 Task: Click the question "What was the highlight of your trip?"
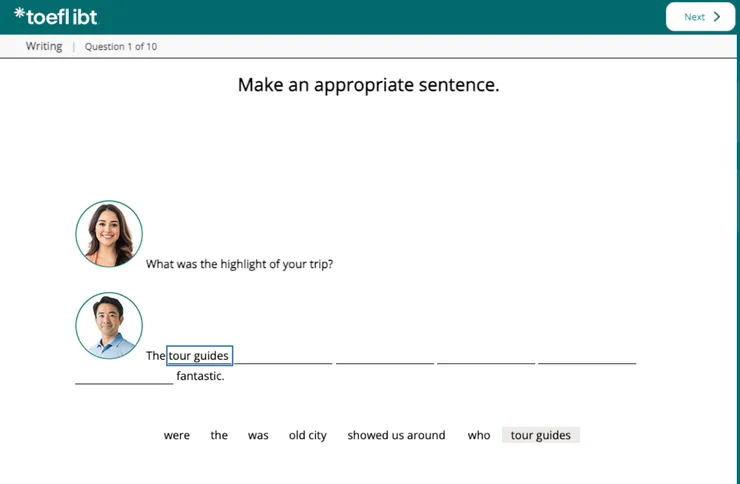click(239, 264)
